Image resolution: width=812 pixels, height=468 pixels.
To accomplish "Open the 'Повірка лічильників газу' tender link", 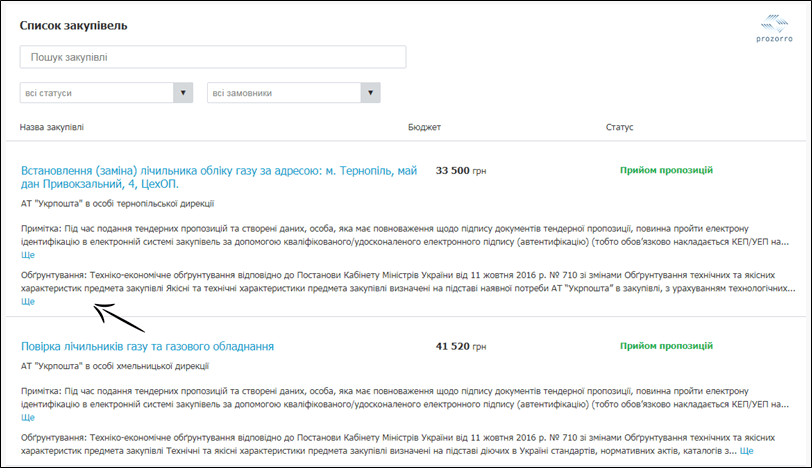I will 147,346.
